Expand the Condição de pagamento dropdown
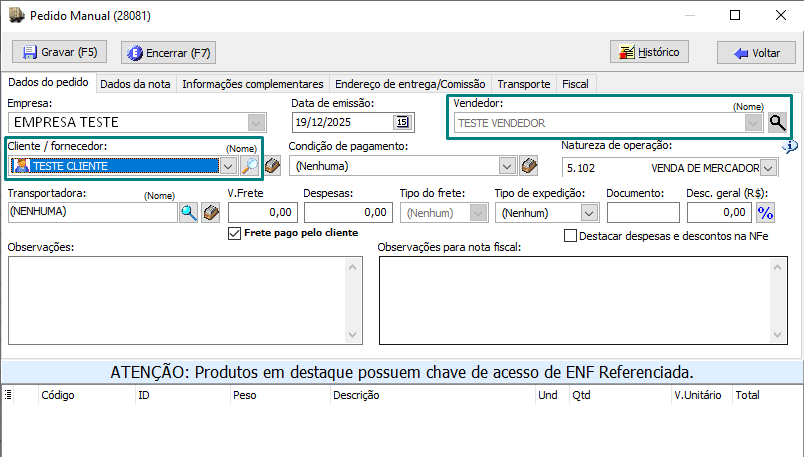The height and width of the screenshot is (457, 804). coord(507,166)
